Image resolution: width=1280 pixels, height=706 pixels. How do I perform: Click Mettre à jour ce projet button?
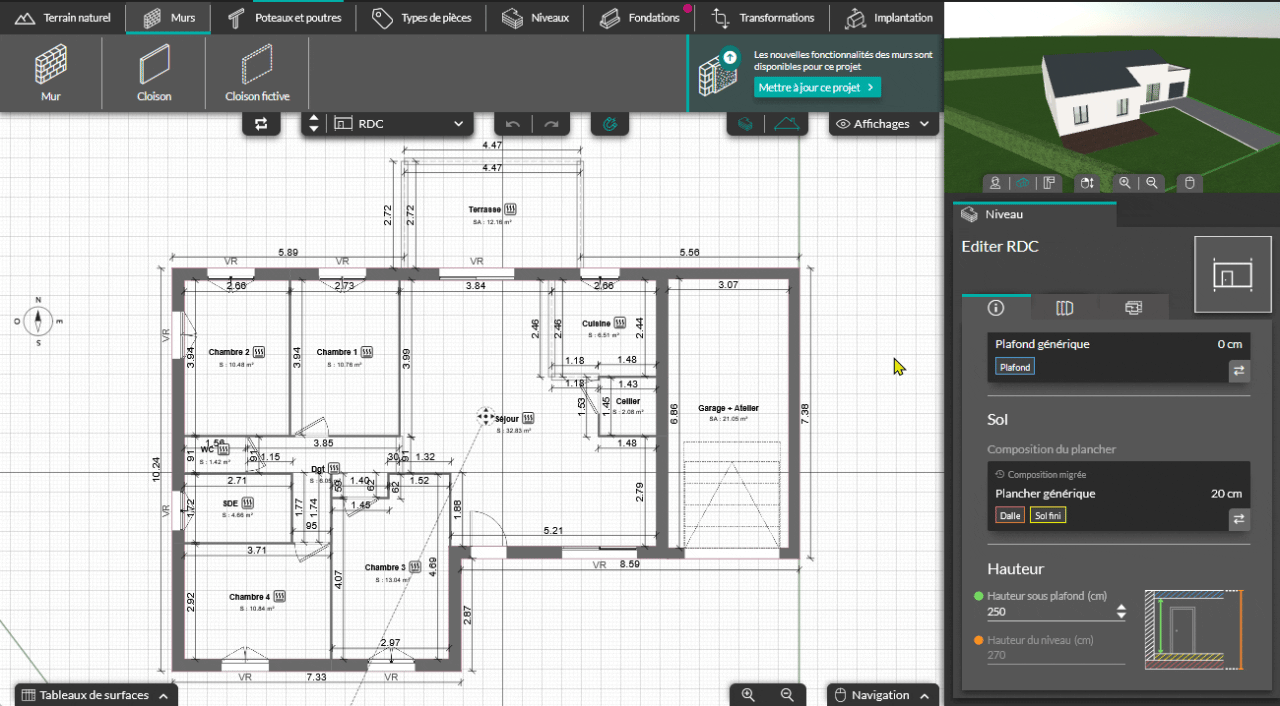[x=817, y=87]
